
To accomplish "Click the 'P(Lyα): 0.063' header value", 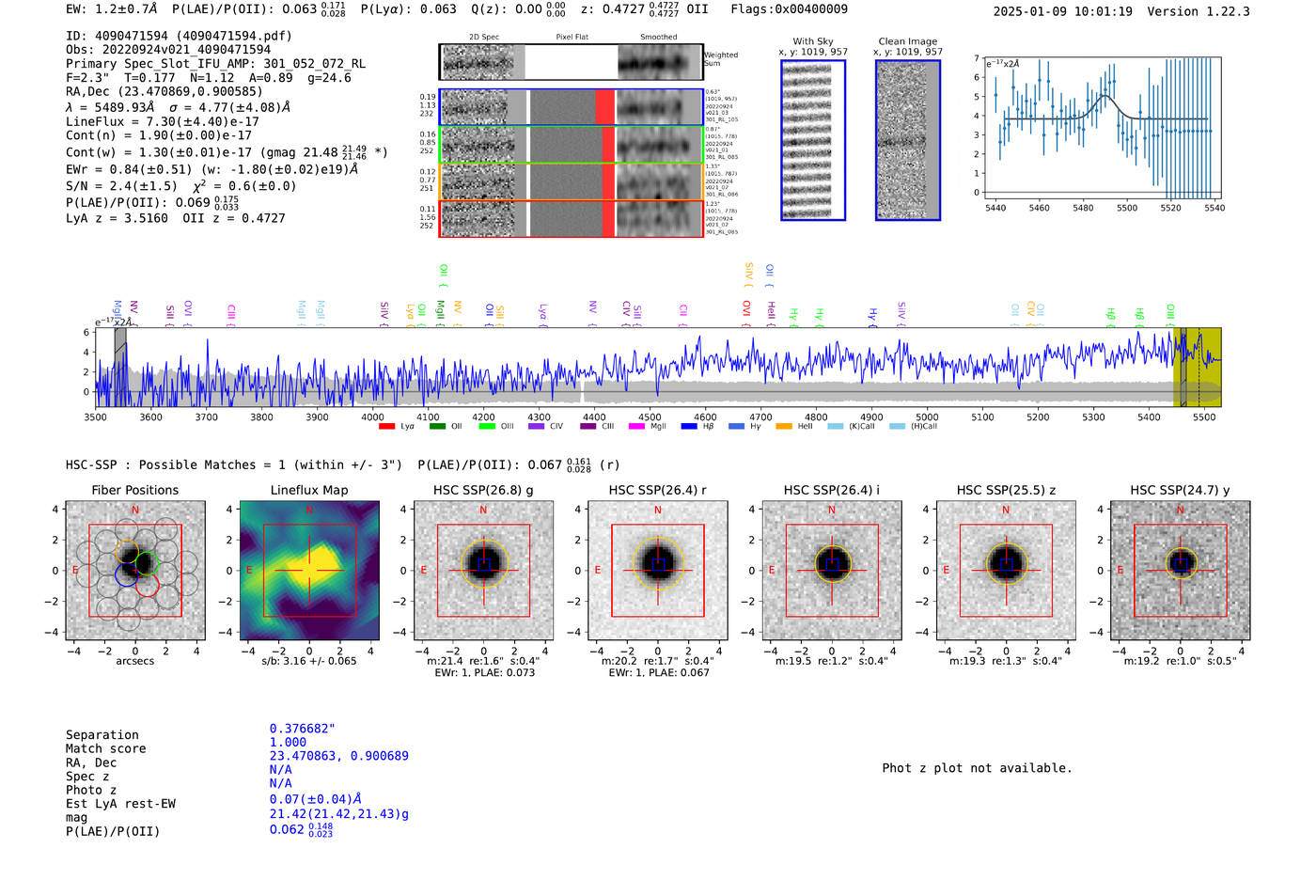I will pos(409,9).
